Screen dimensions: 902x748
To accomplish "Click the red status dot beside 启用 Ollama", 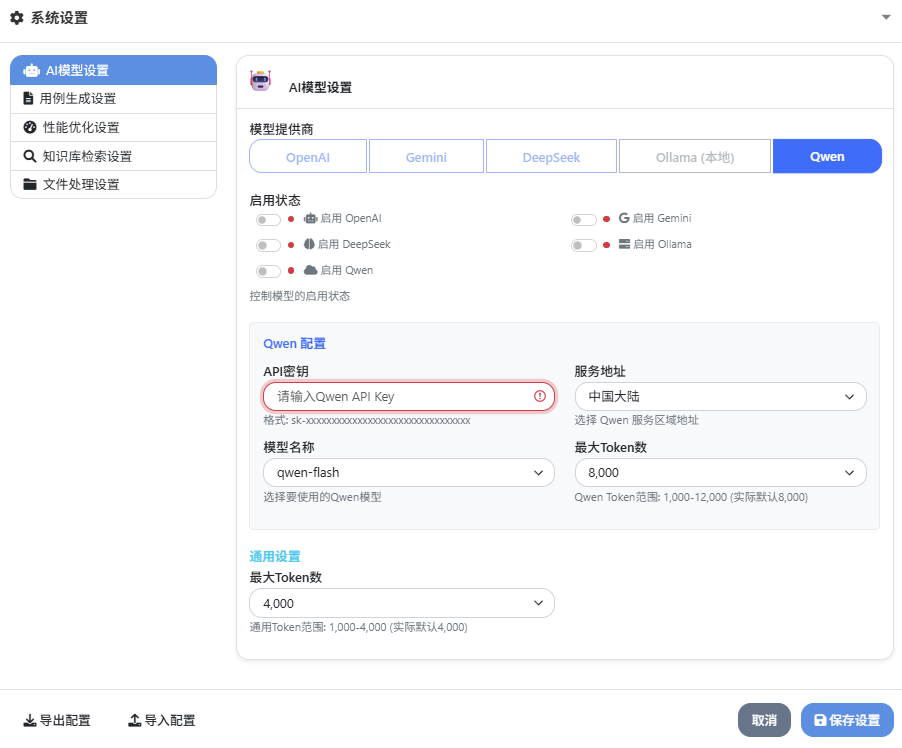I will point(606,245).
